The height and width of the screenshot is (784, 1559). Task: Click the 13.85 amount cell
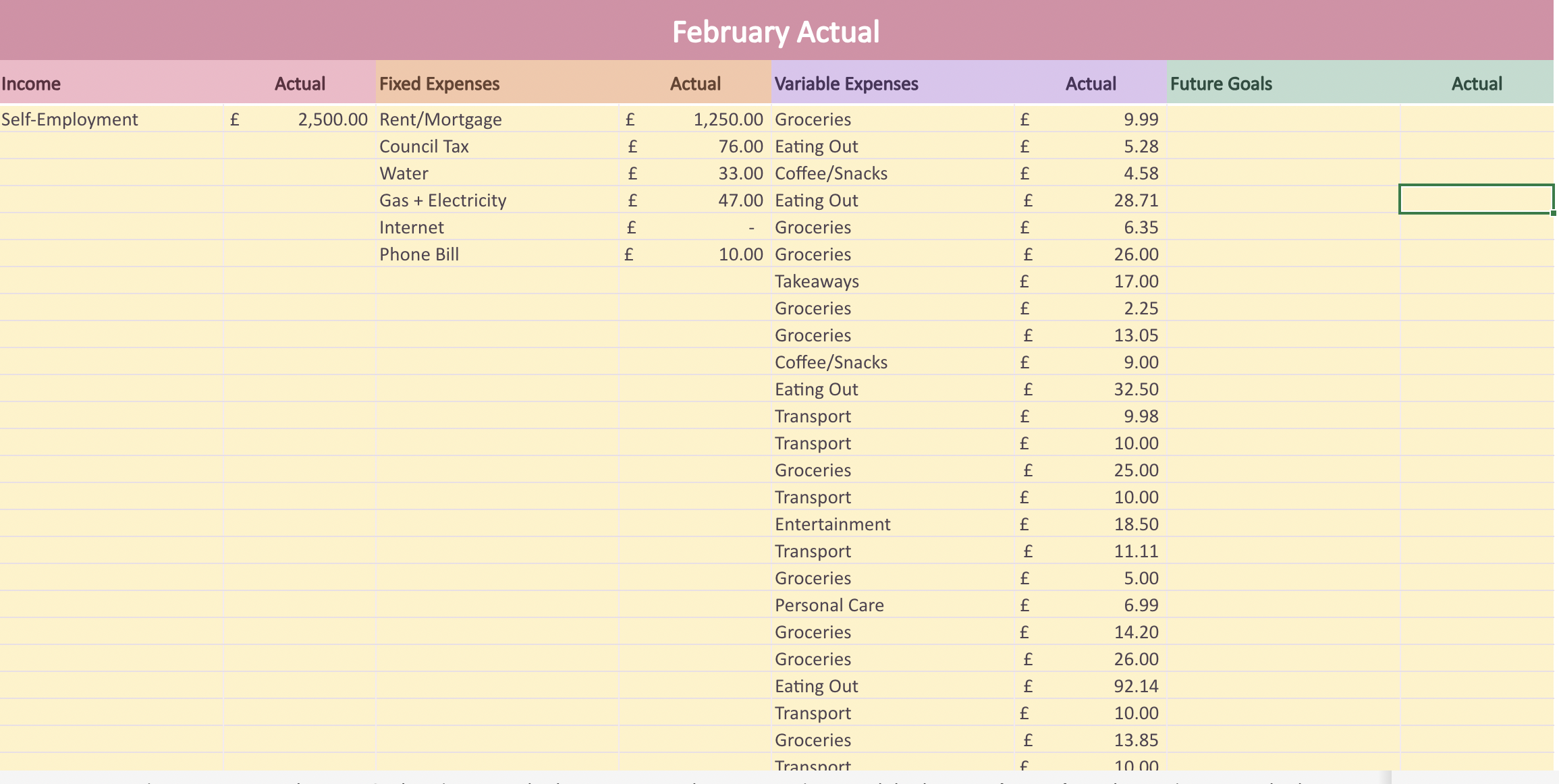(x=1091, y=740)
